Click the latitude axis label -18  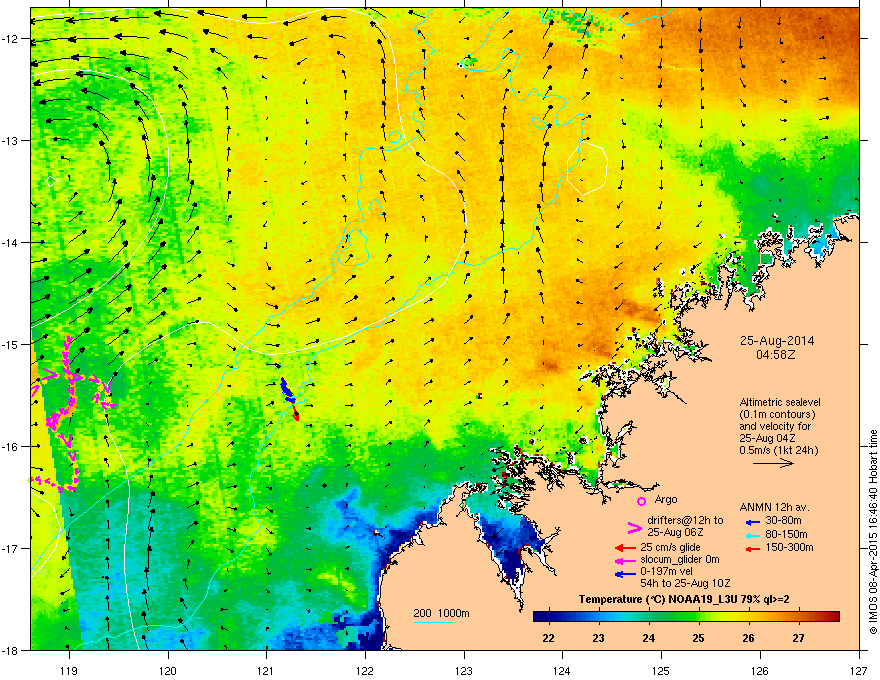[x=10, y=650]
